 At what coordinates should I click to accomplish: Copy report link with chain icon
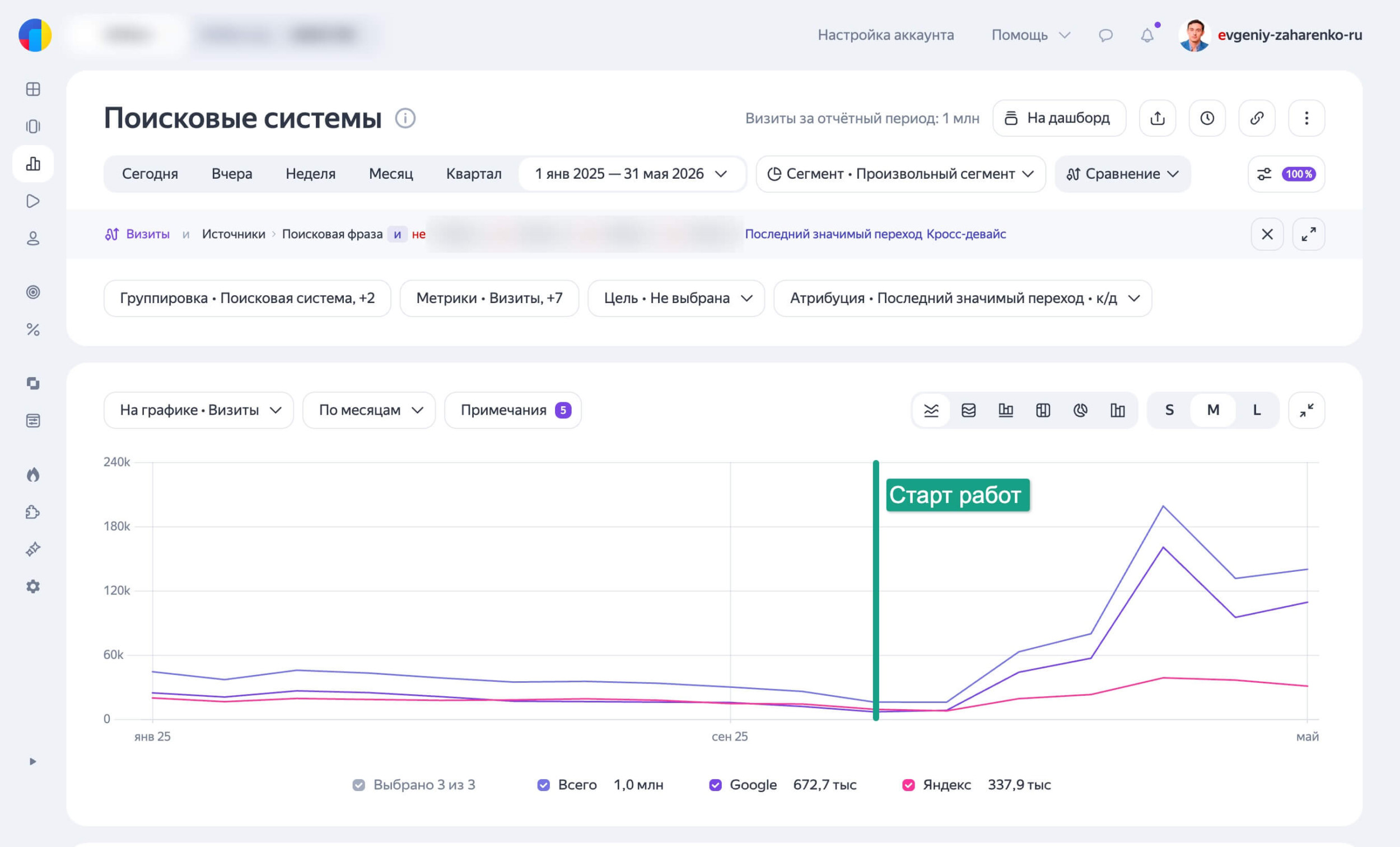tap(1257, 118)
